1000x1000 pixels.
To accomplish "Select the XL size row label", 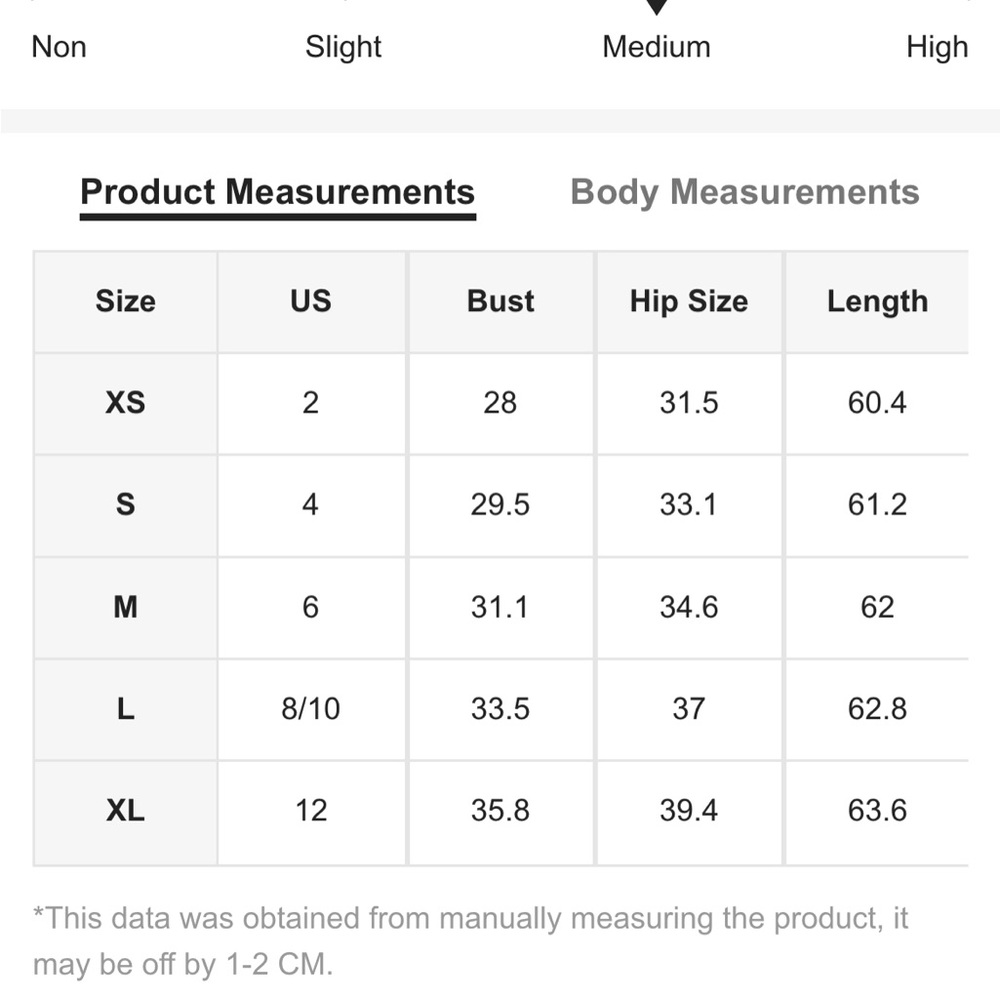I will click(126, 812).
